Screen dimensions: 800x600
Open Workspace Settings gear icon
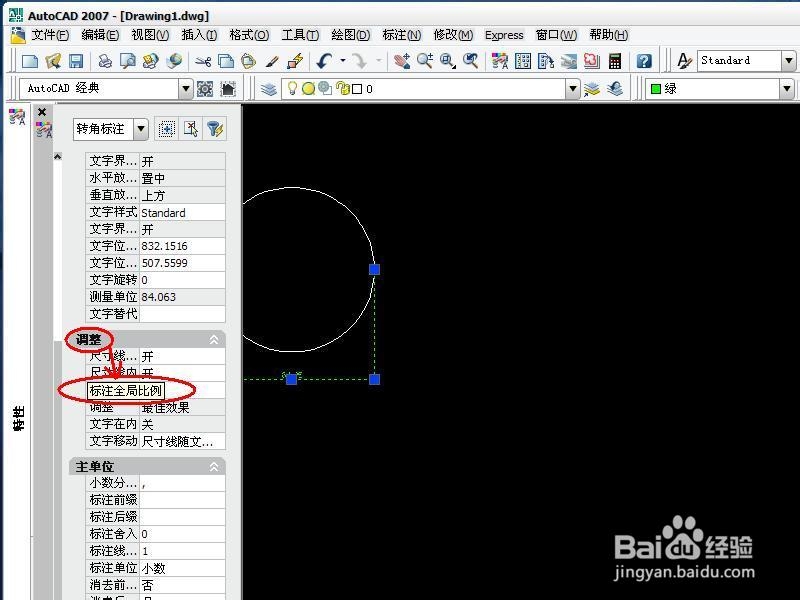205,89
